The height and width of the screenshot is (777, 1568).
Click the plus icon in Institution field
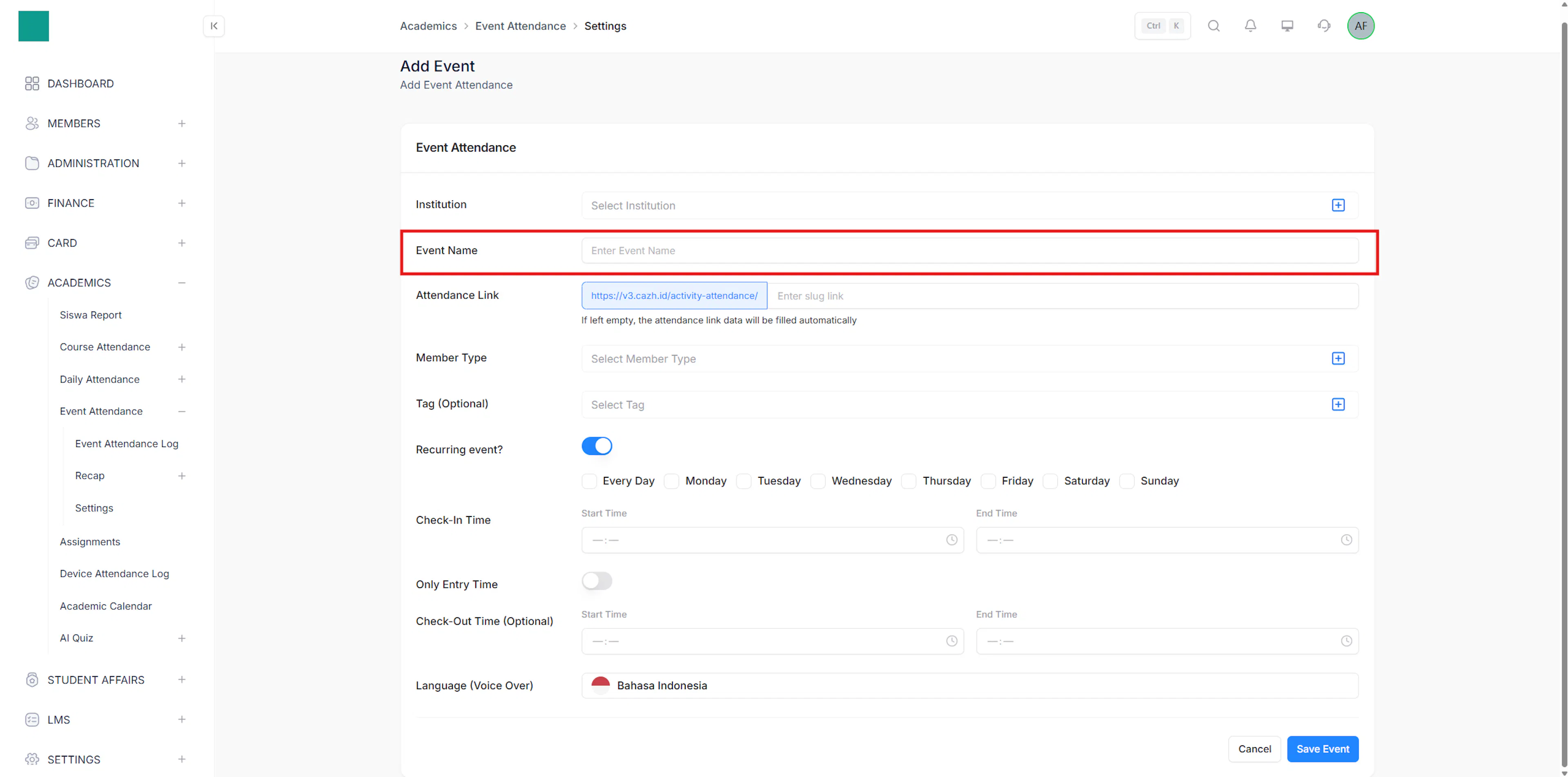click(1338, 205)
